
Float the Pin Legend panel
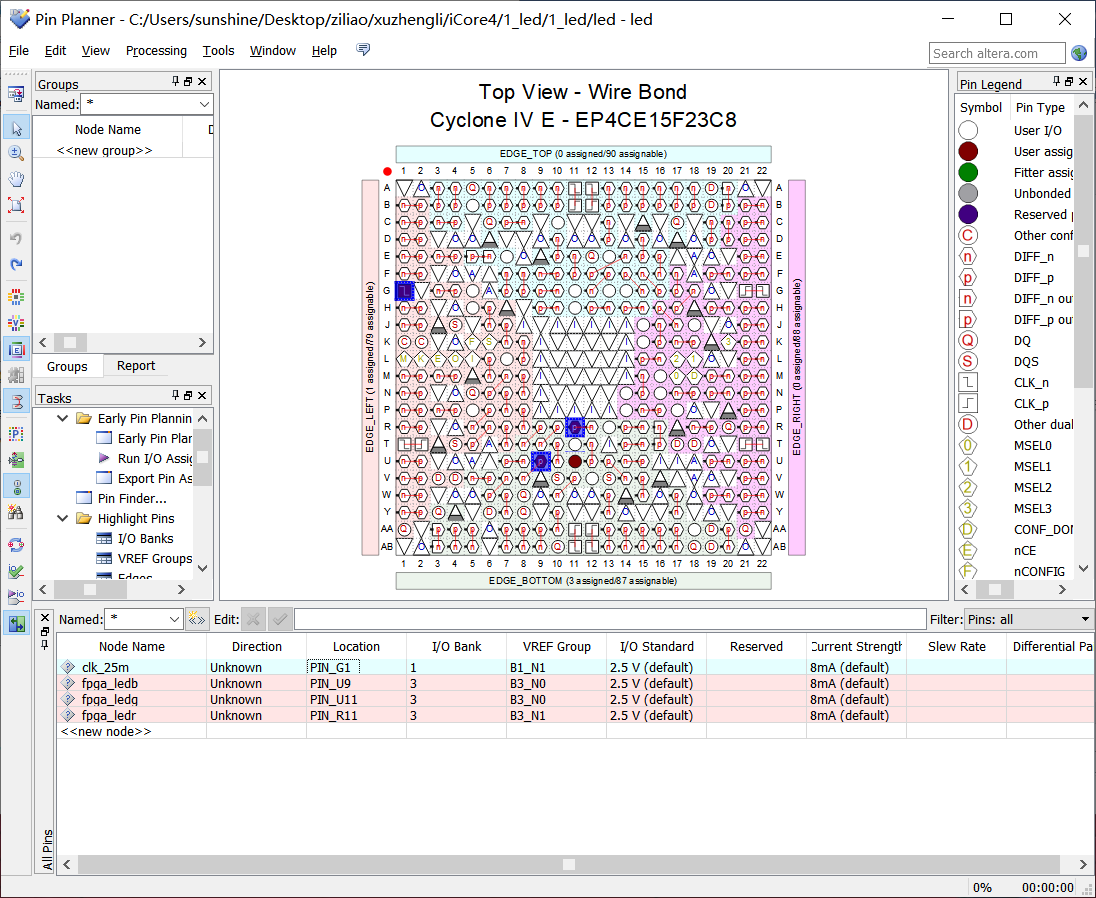coord(1068,82)
